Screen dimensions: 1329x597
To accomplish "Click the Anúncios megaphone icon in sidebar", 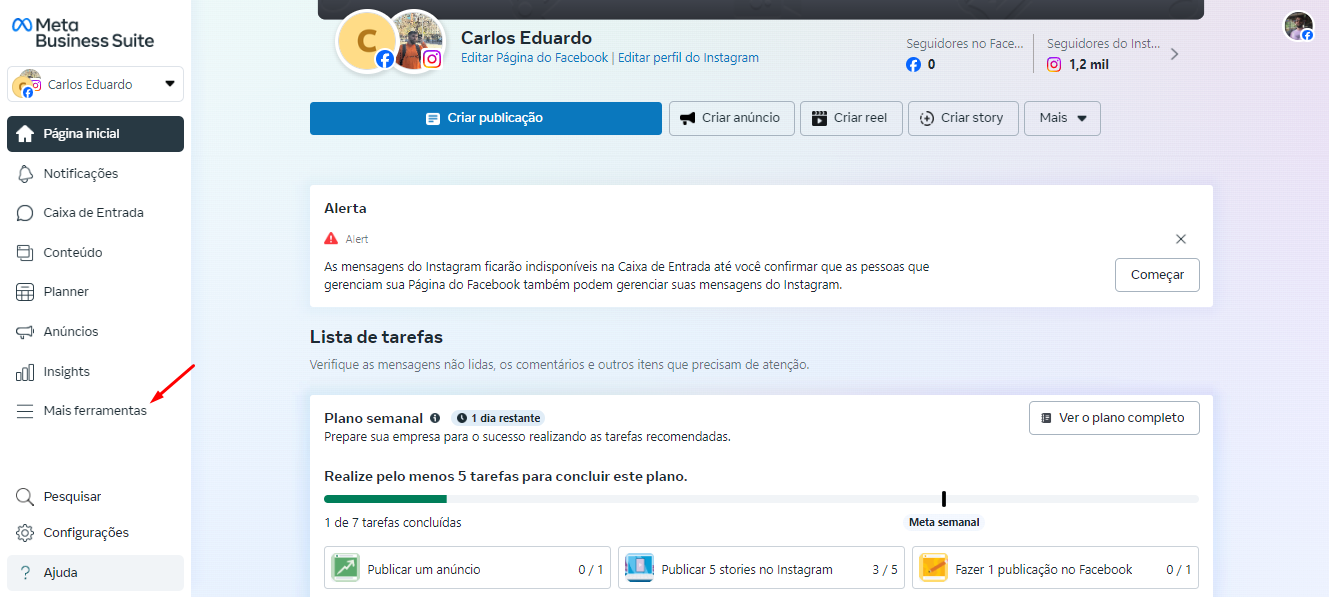I will click(x=26, y=332).
